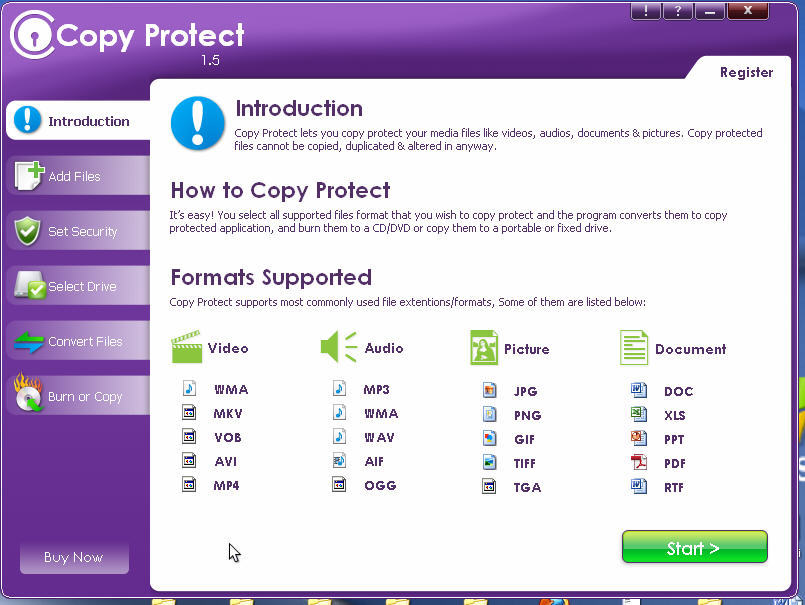Click the Picture column heading text
The image size is (805, 605).
coord(527,349)
